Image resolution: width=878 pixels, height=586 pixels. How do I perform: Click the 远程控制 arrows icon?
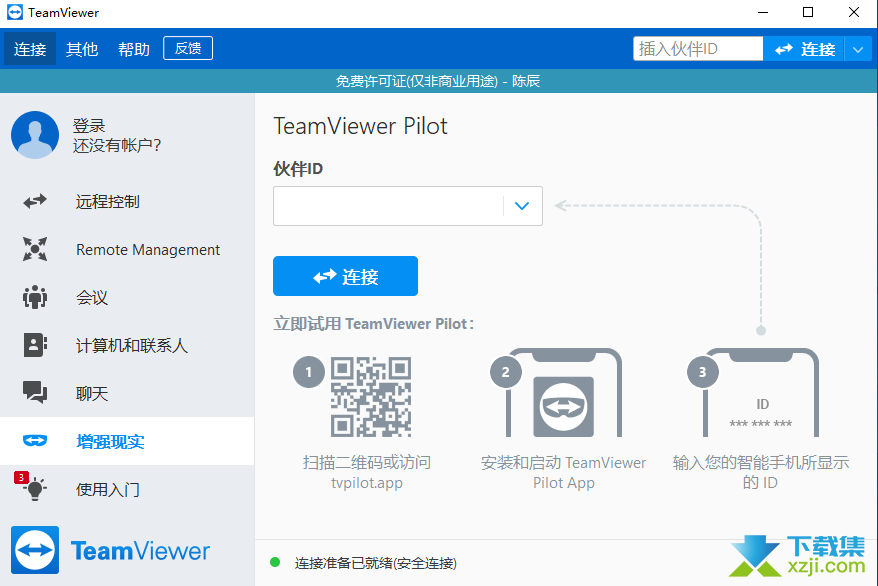click(35, 201)
